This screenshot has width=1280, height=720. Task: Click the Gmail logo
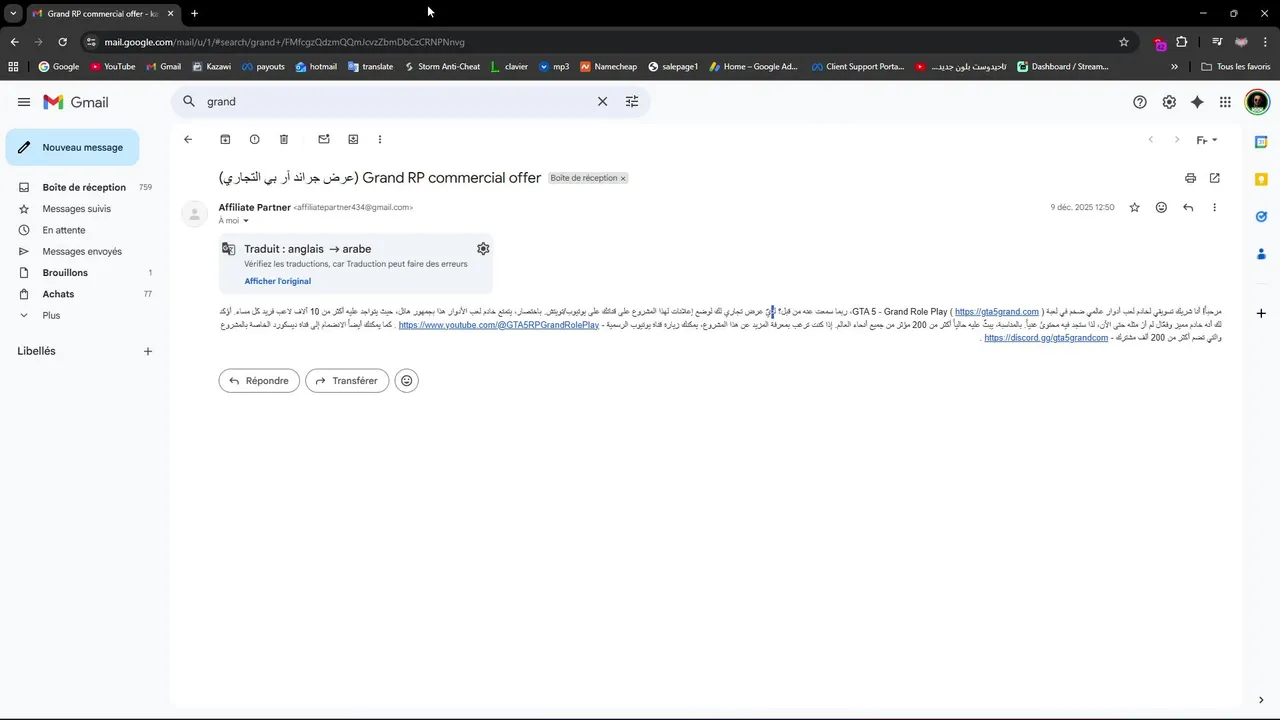coord(76,102)
